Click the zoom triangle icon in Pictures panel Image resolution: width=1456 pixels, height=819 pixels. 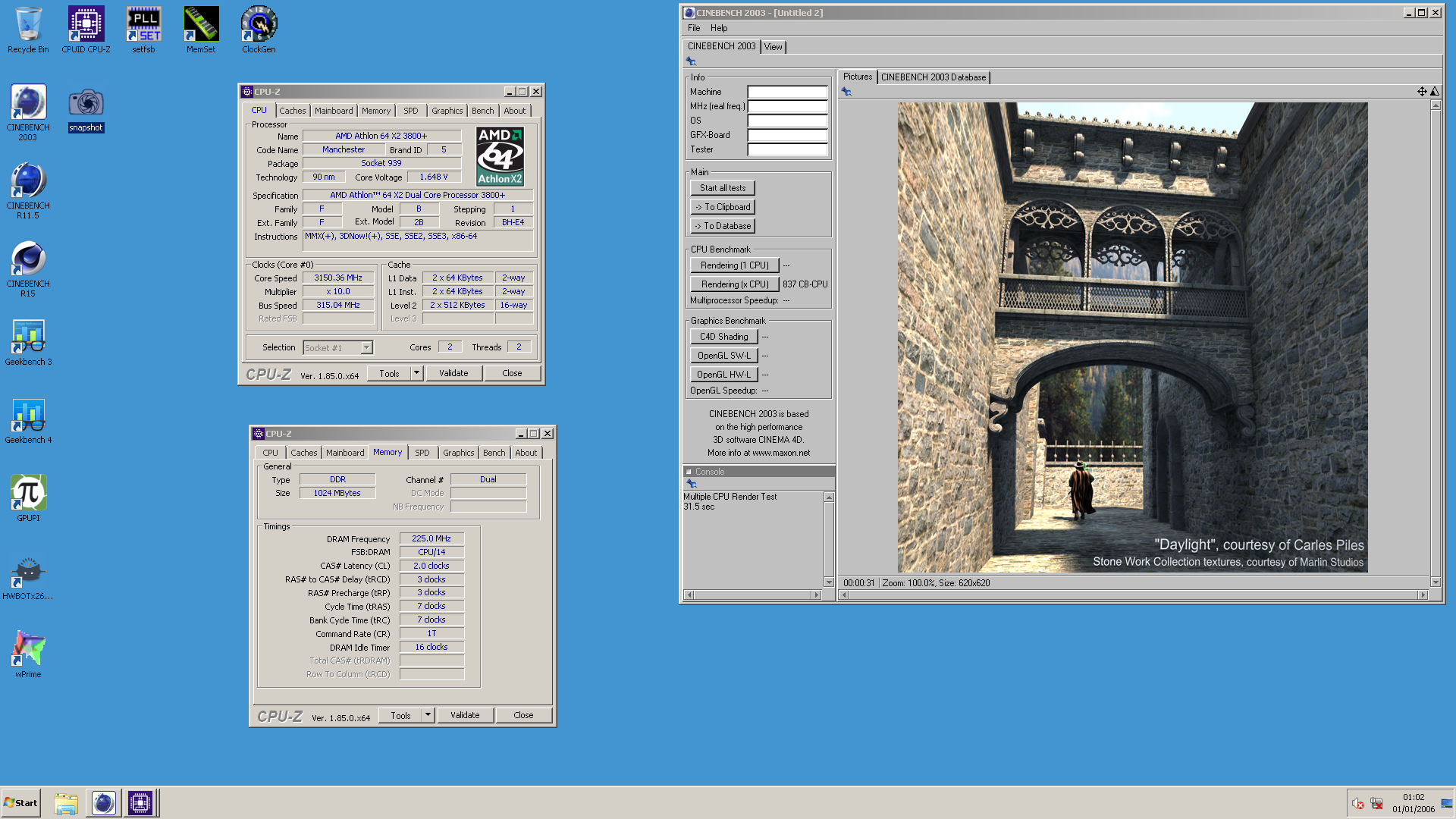(1435, 92)
